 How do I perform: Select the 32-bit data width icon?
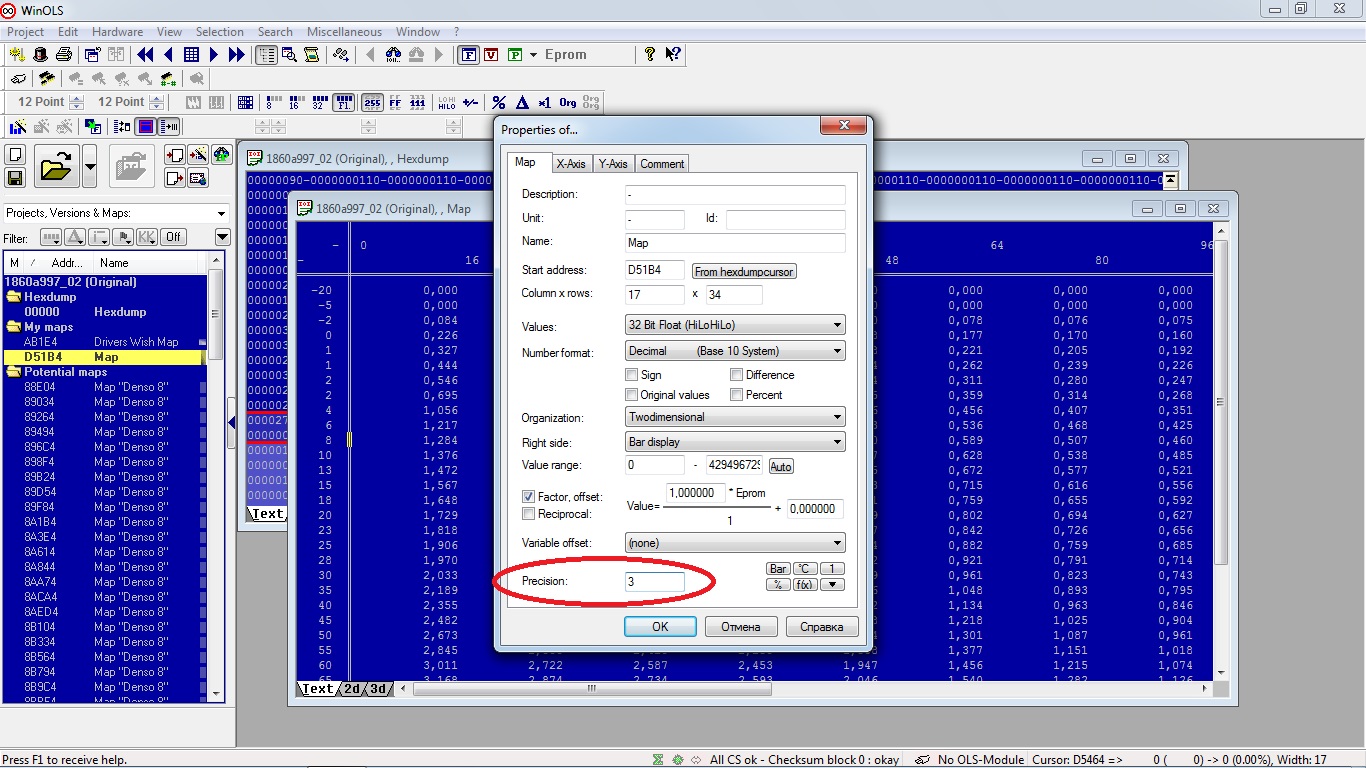[x=318, y=102]
